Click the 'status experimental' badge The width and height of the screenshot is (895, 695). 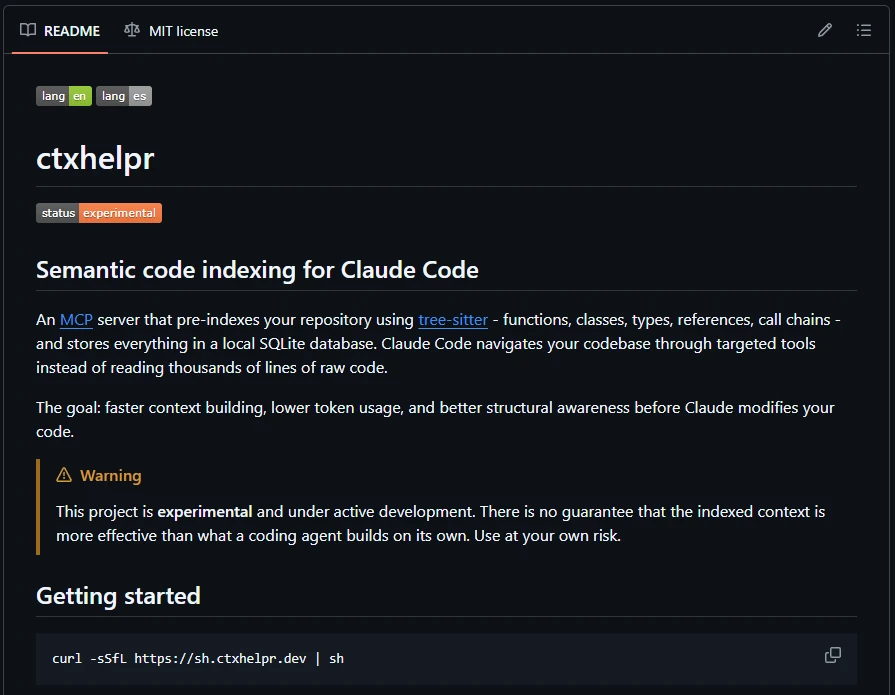[x=98, y=212]
